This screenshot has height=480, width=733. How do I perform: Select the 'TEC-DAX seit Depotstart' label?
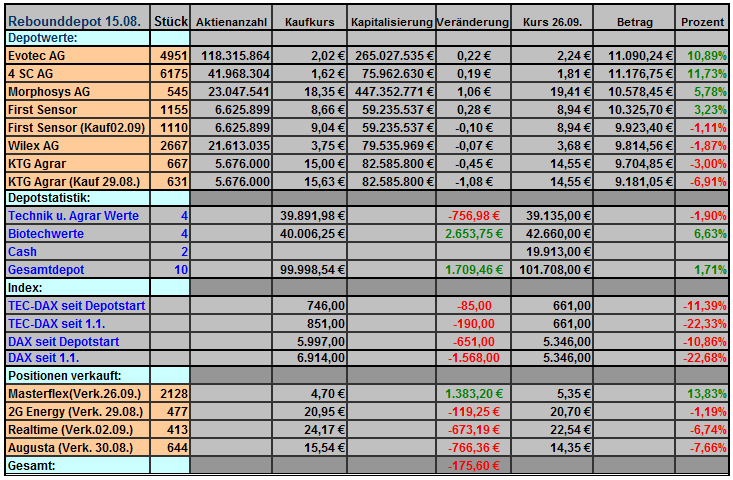tap(77, 306)
